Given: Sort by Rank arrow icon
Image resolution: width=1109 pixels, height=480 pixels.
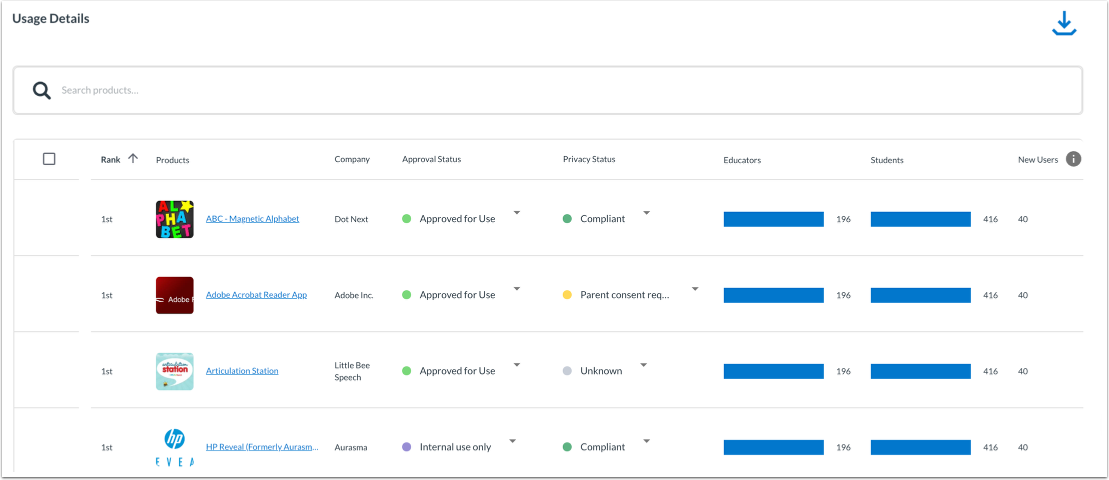Looking at the screenshot, I should coord(132,159).
